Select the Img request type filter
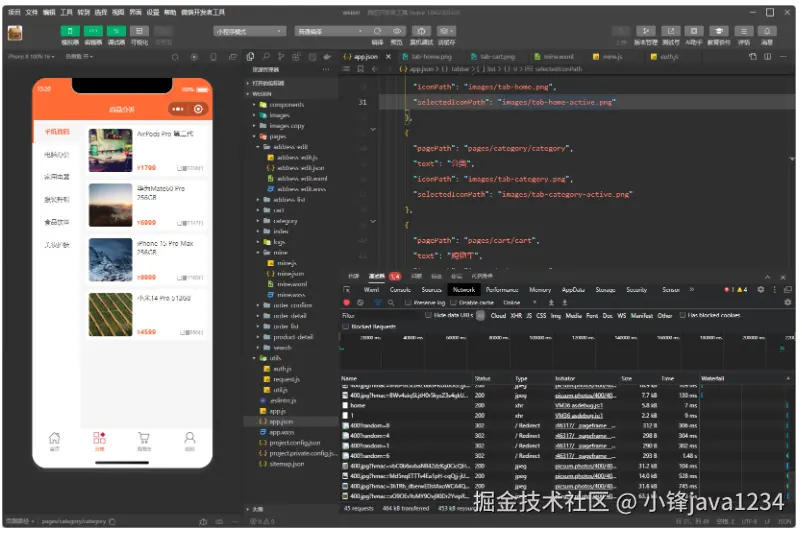This screenshot has height=533, width=802. (555, 316)
